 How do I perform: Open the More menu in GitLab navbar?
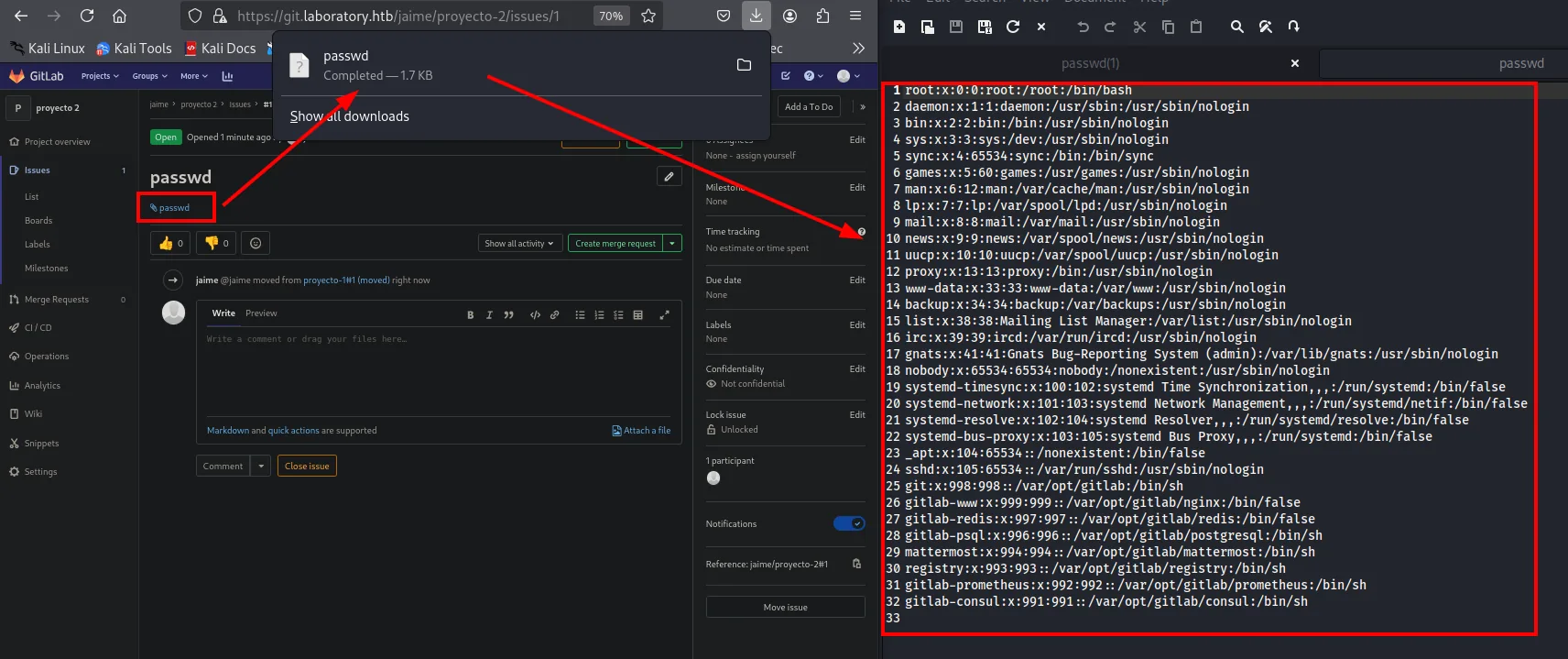tap(193, 76)
